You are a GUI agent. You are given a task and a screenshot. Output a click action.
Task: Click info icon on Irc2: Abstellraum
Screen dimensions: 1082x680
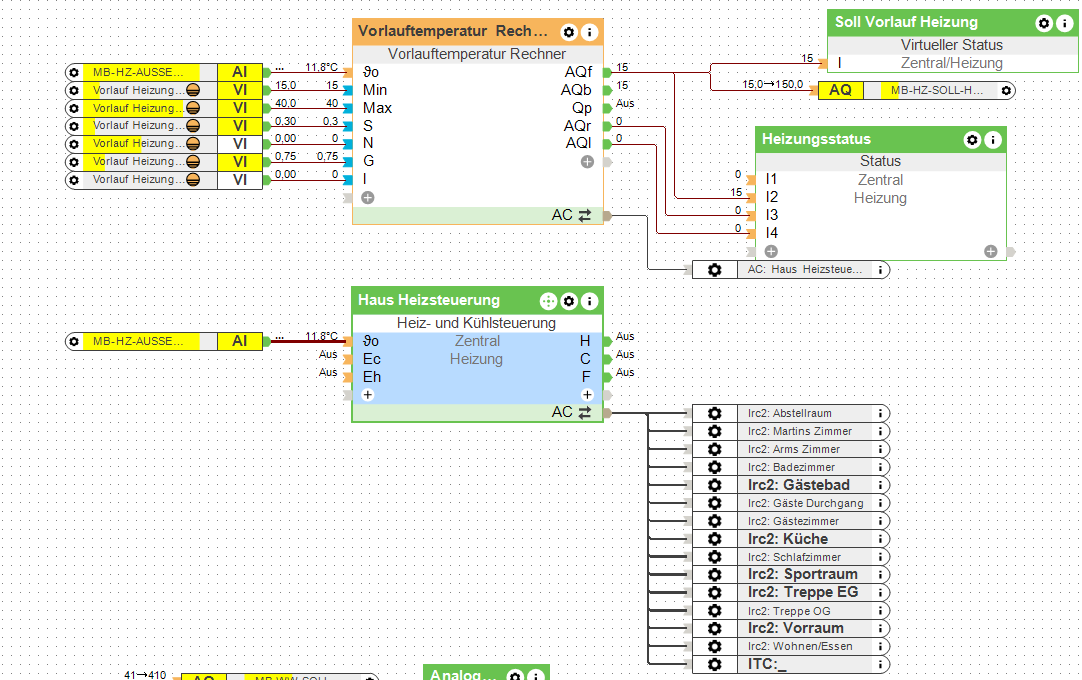point(881,413)
